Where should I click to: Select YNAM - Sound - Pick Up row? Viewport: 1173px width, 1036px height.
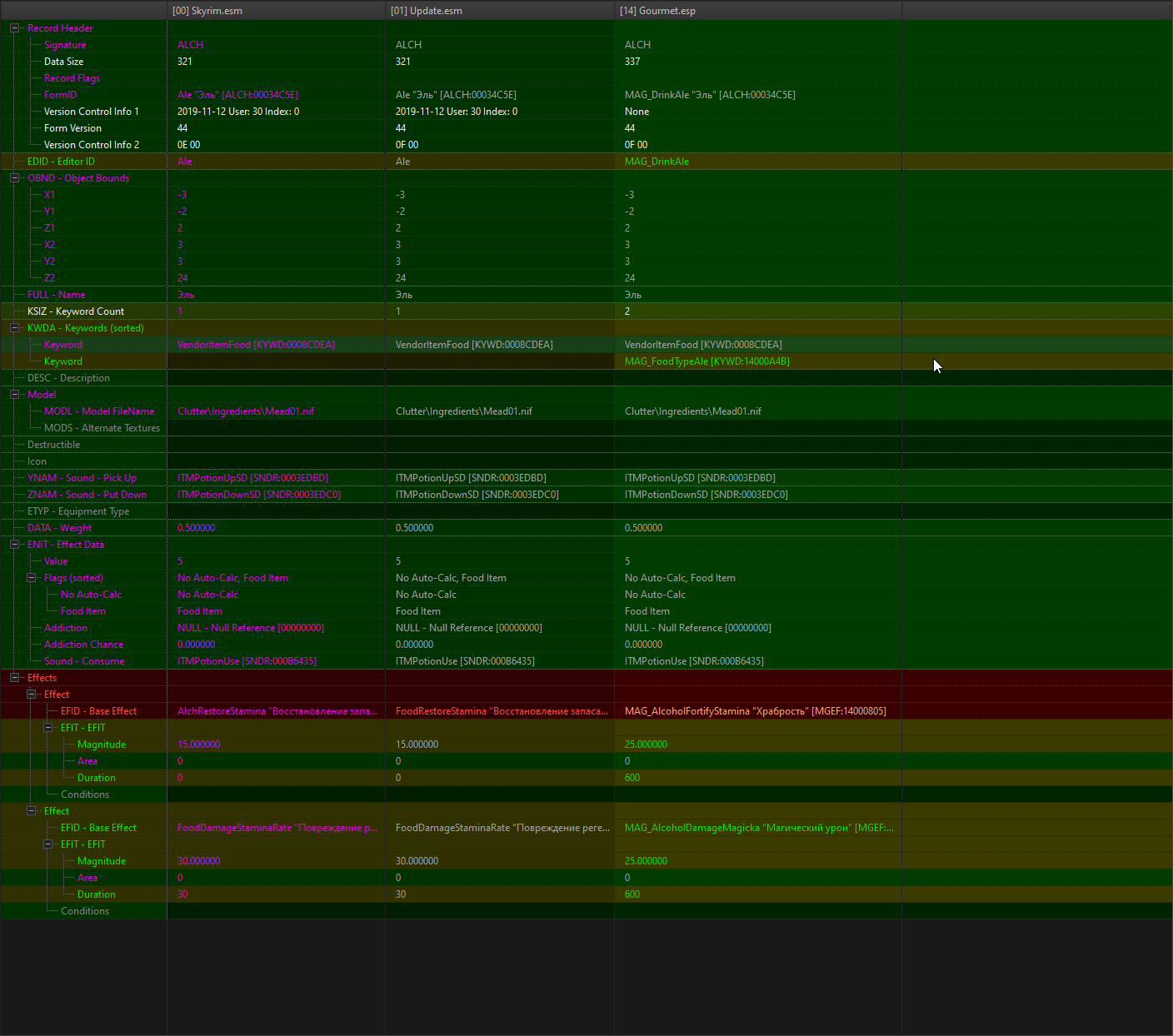[x=82, y=478]
